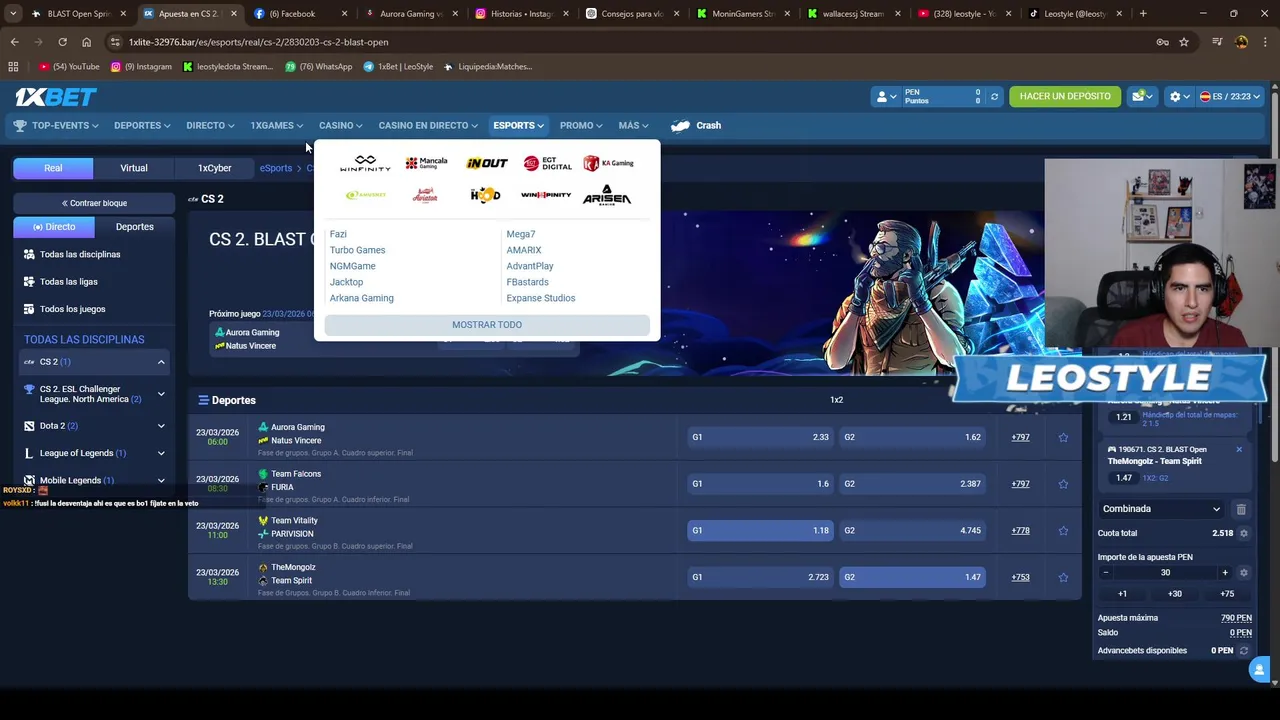The image size is (1280, 720).
Task: Open the TOP-EVENTS menu
Action: click(x=56, y=126)
